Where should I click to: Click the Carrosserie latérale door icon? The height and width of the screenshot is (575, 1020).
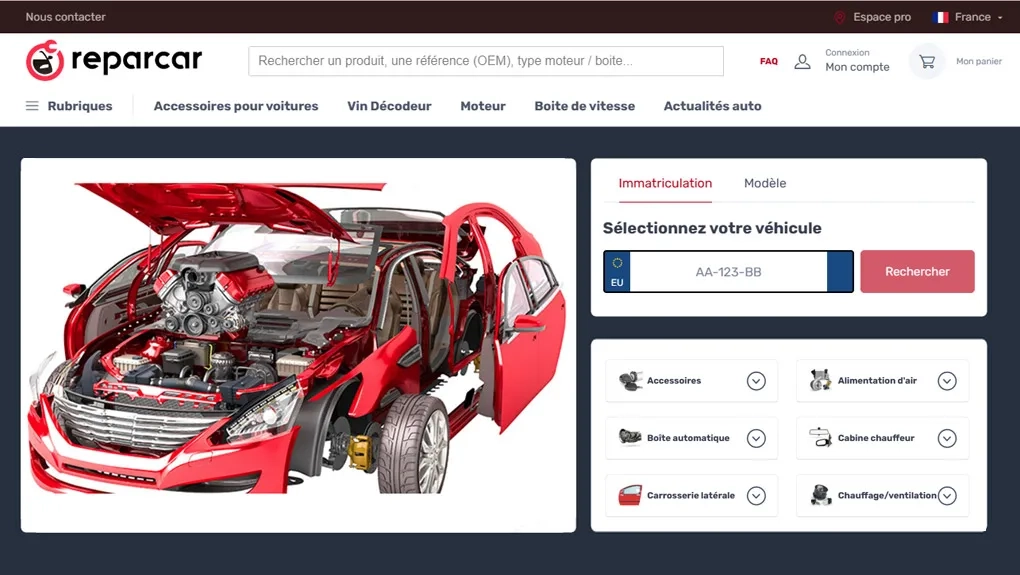(x=630, y=495)
